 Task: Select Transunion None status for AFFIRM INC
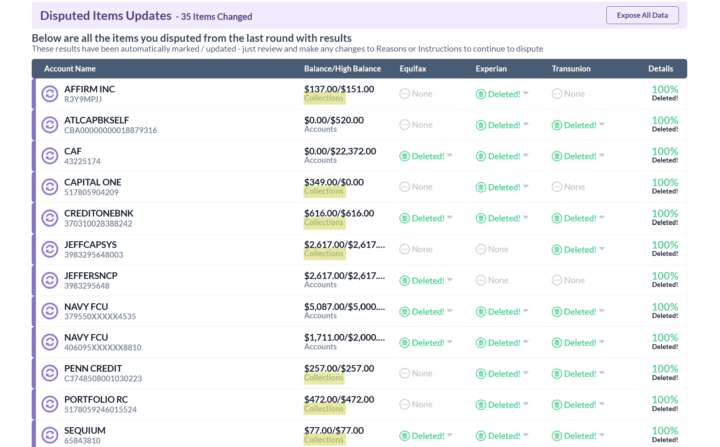568,94
